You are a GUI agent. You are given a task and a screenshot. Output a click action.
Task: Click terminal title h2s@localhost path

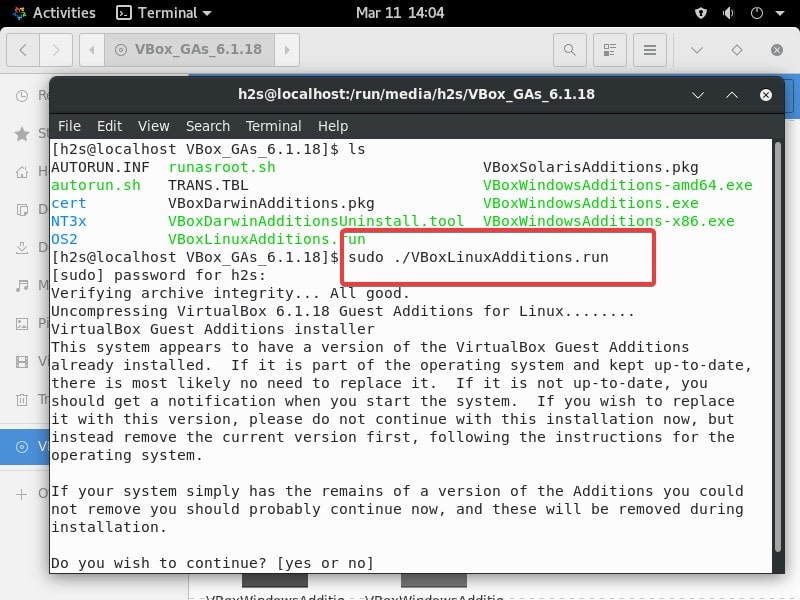pyautogui.click(x=416, y=94)
